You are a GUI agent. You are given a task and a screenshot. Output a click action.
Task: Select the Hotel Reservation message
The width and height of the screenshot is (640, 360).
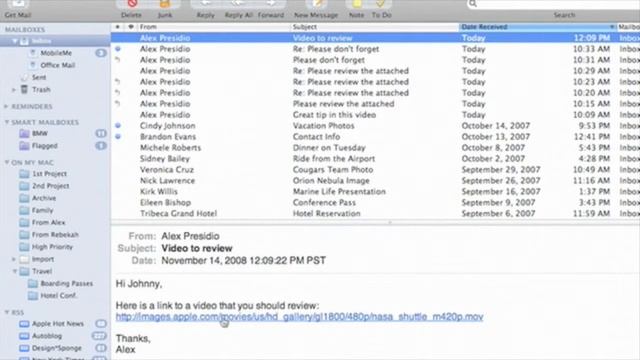376,213
